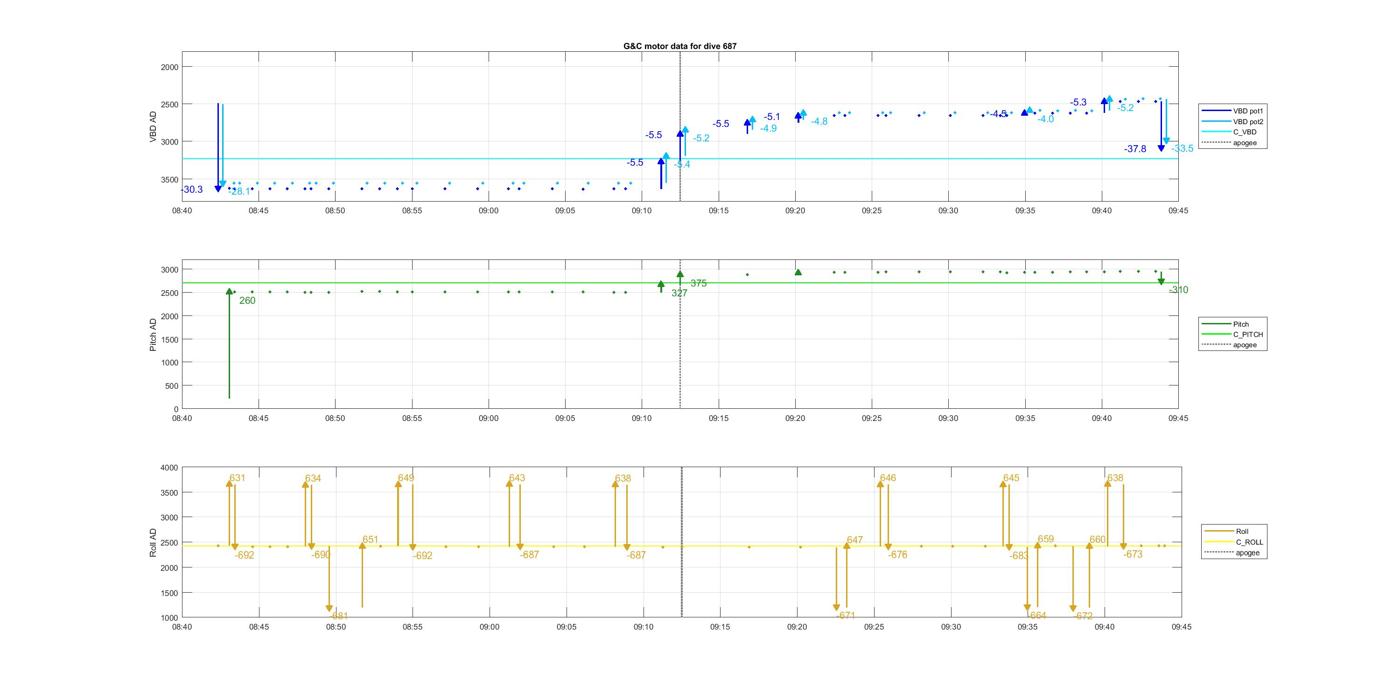Click the '645' label in the Roll plot
Image resolution: width=1400 pixels, height=693 pixels.
(1011, 478)
